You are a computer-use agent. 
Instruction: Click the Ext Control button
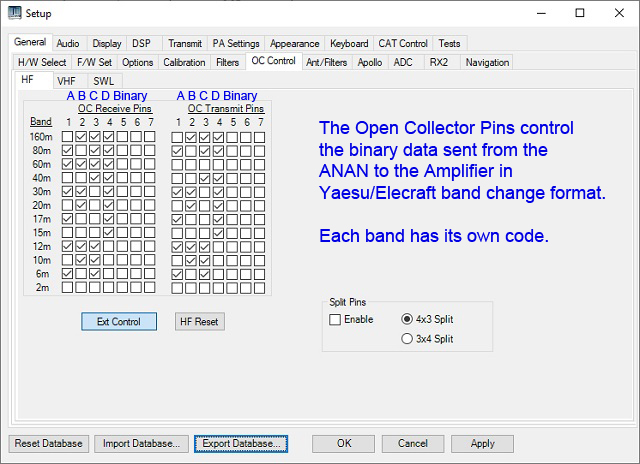119,322
